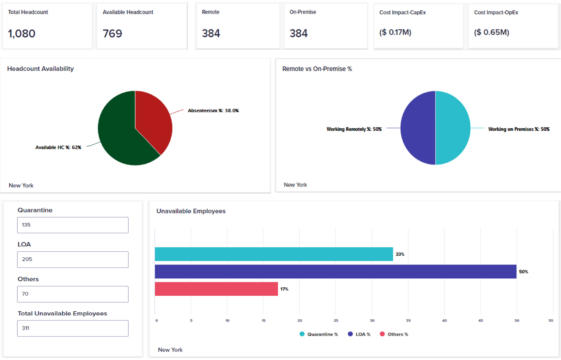Viewport: 561px width, 360px height.
Task: Click the Quarantine input field
Action: click(73, 225)
